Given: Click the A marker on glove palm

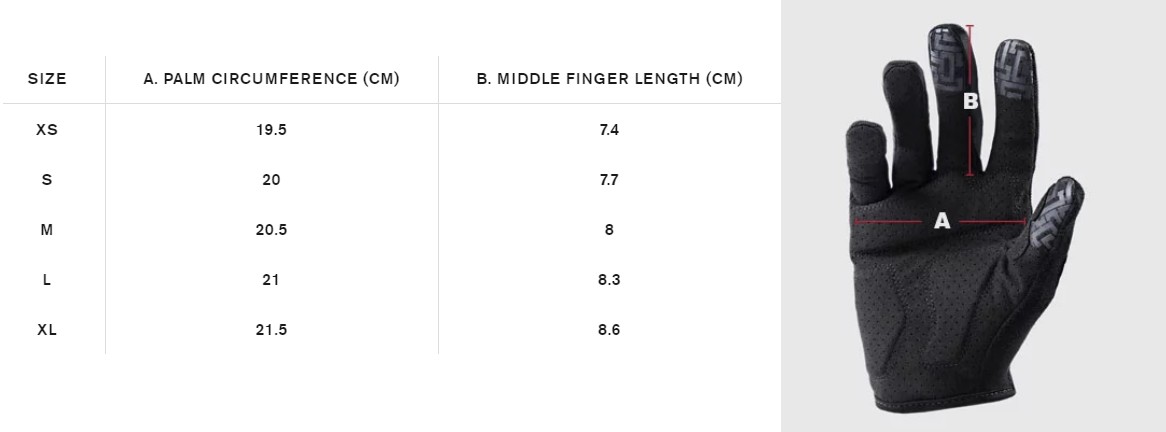Looking at the screenshot, I should [941, 221].
